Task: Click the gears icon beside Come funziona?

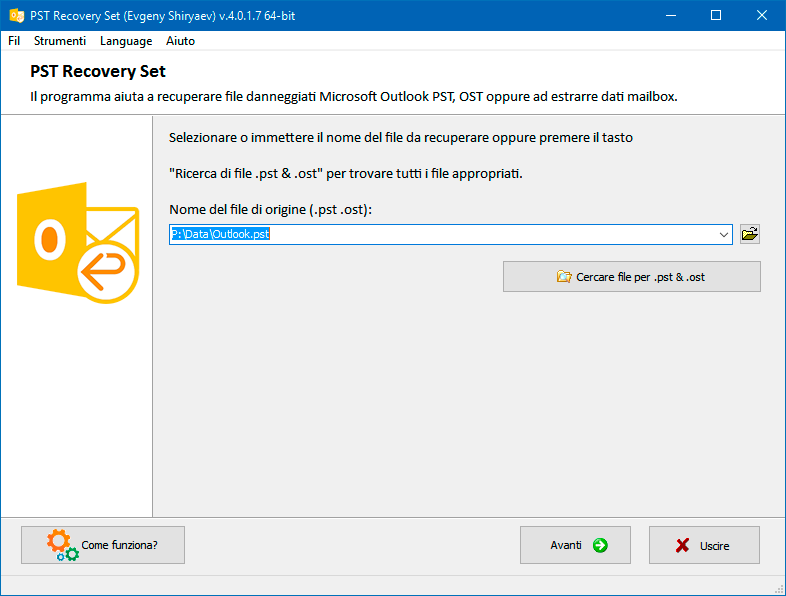Action: coord(63,545)
